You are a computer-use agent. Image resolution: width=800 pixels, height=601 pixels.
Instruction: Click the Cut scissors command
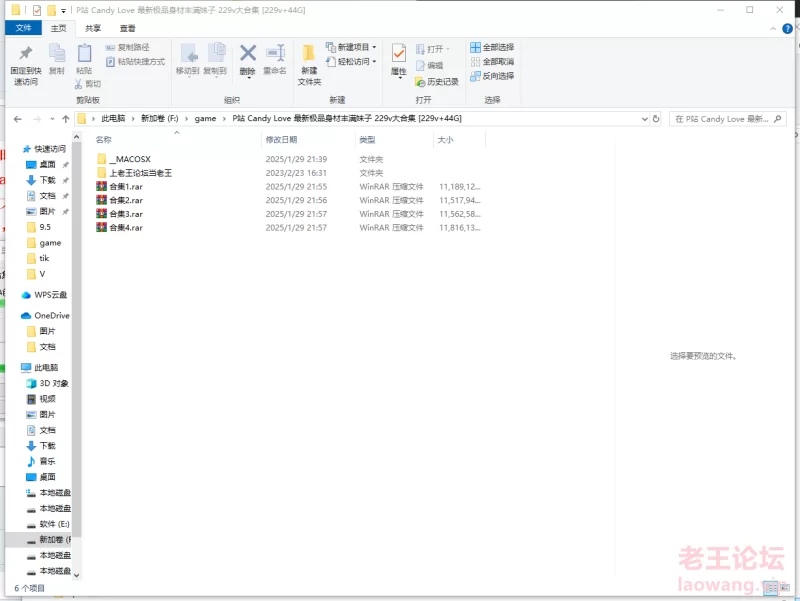tap(88, 84)
